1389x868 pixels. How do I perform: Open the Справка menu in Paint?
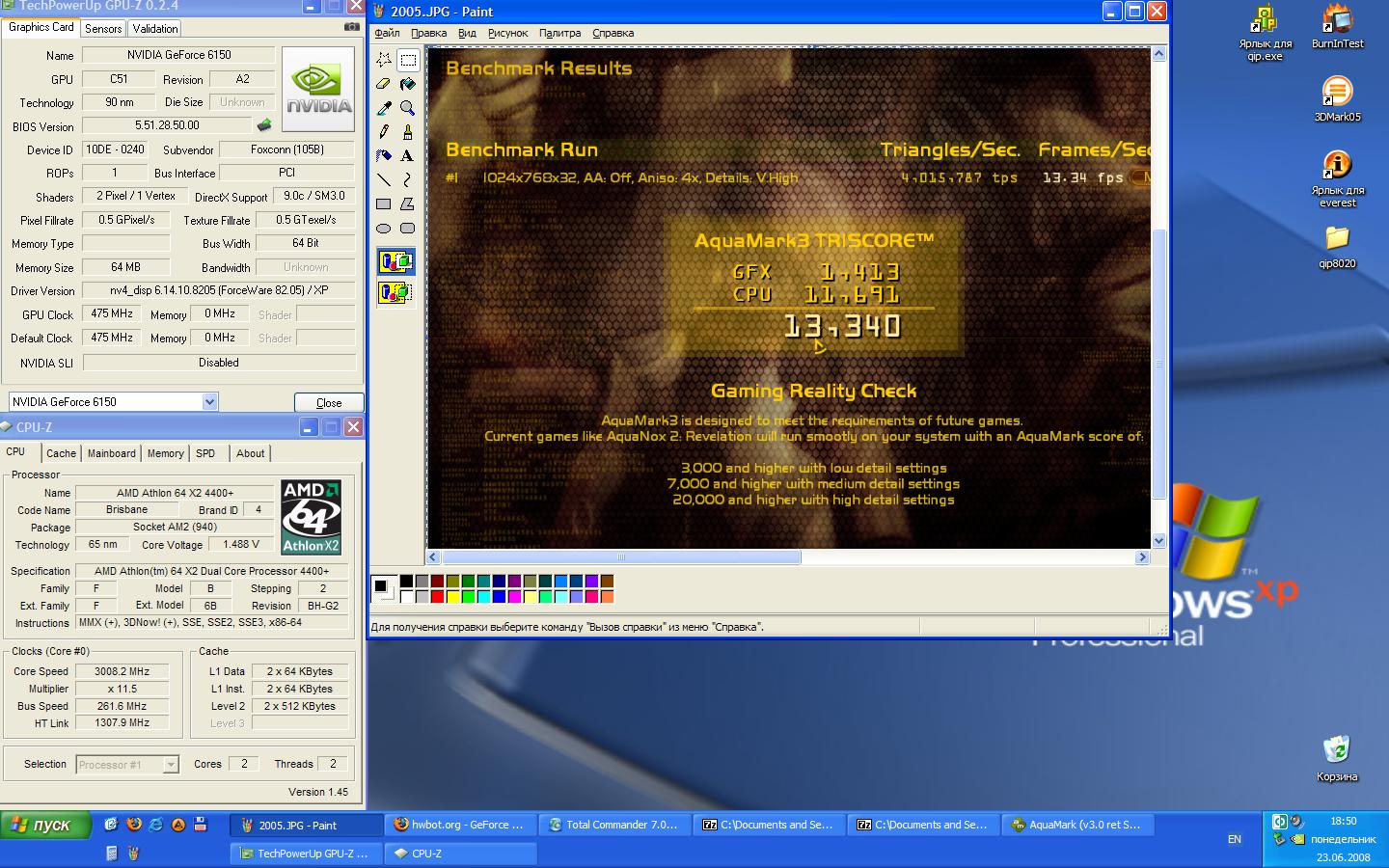[613, 33]
